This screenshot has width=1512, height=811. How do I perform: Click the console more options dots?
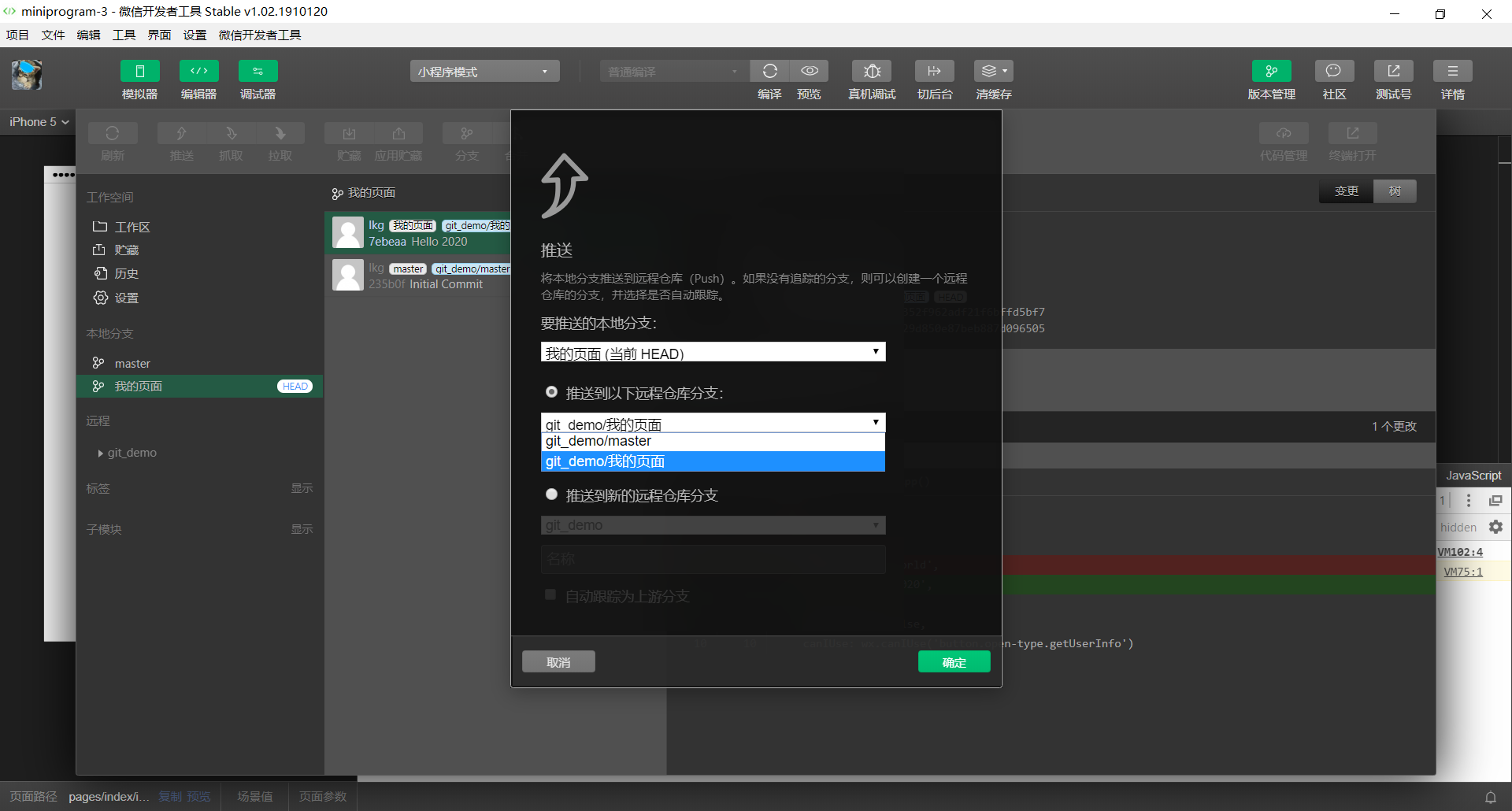1469,501
